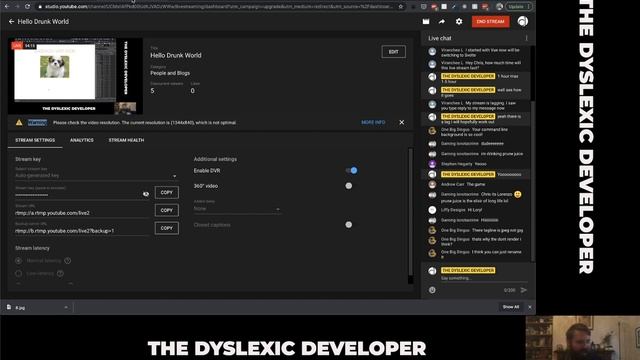The height and width of the screenshot is (360, 640).
Task: Select 'Your command line background' chat message
Action: point(476,132)
